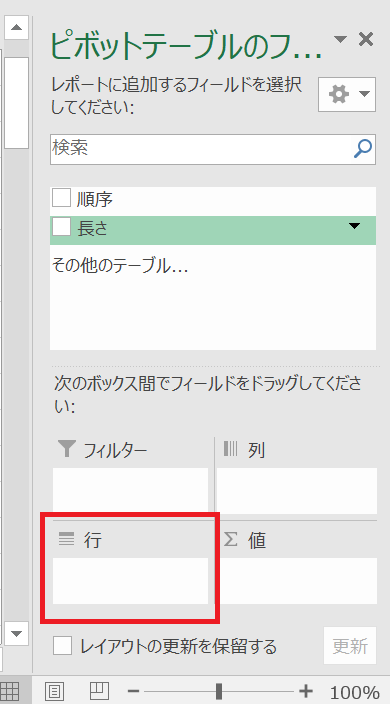Click the 更新 button
This screenshot has height=704, width=390.
[350, 646]
